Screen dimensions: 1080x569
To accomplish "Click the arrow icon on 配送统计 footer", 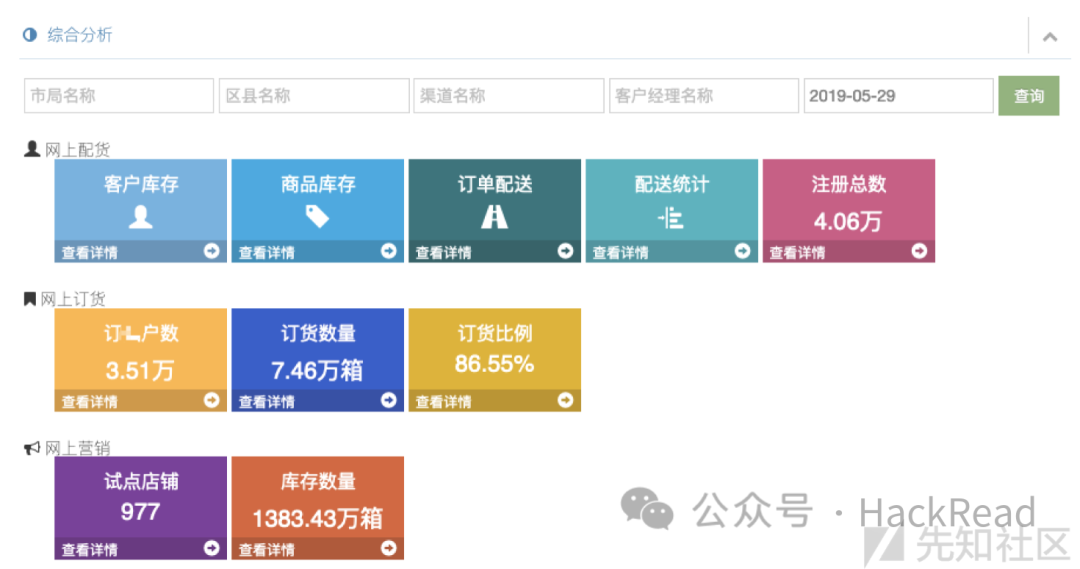I will [742, 251].
